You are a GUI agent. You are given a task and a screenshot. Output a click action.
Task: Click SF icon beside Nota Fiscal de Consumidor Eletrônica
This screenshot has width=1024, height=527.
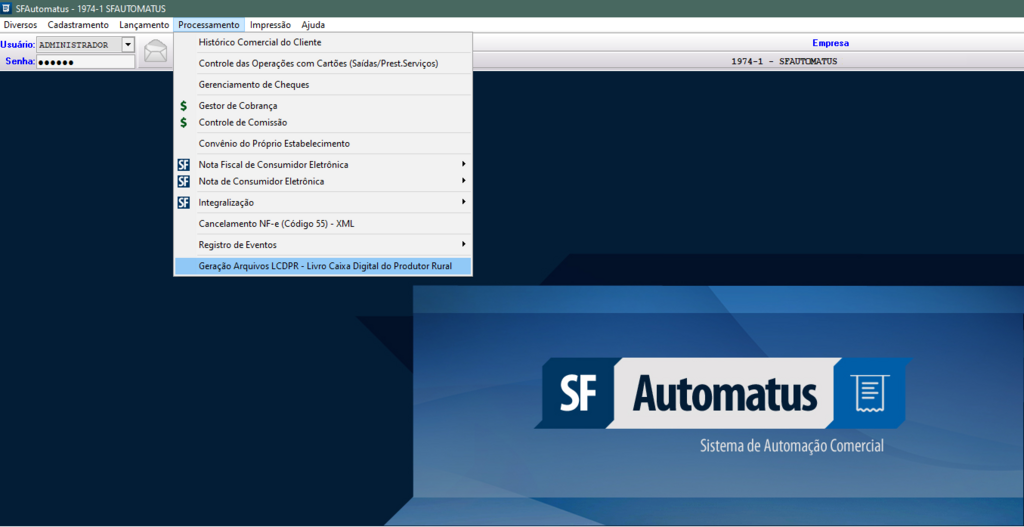point(183,165)
